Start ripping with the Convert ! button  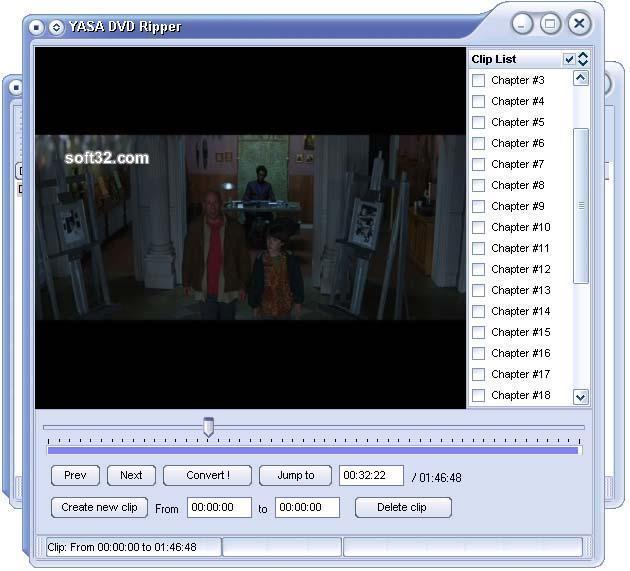point(207,475)
